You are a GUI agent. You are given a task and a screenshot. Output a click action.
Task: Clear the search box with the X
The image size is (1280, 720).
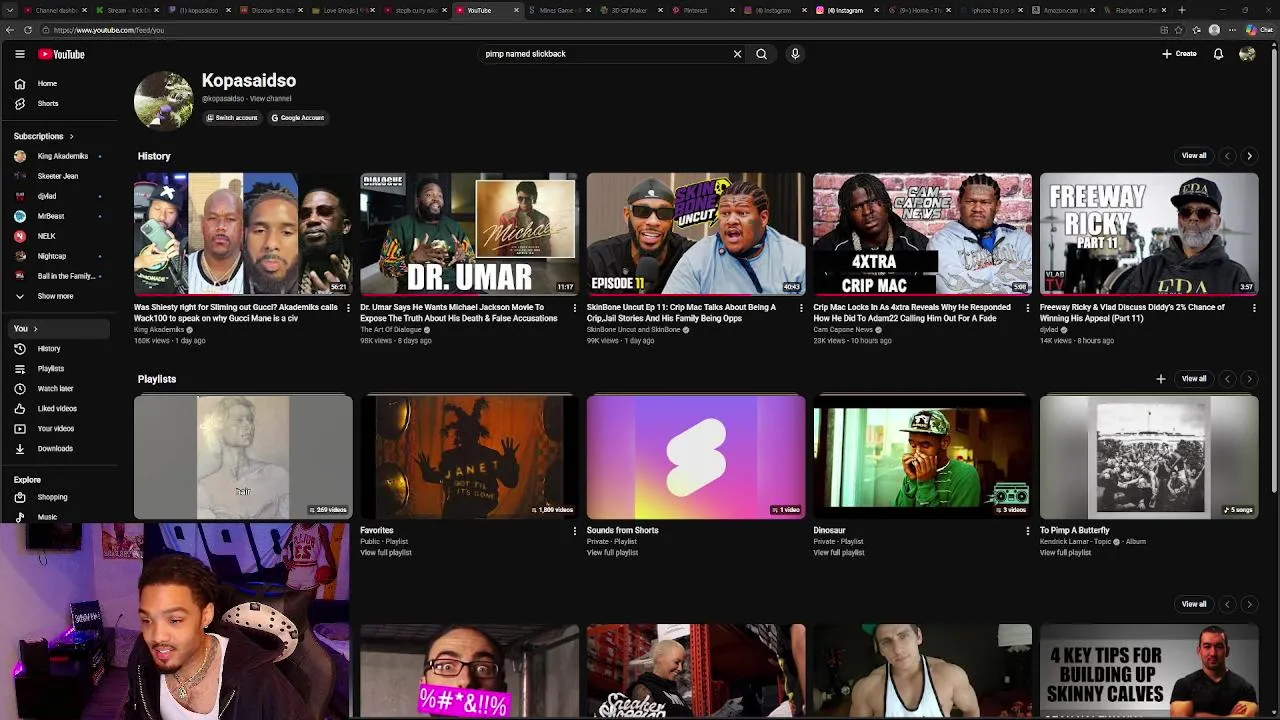[x=737, y=54]
